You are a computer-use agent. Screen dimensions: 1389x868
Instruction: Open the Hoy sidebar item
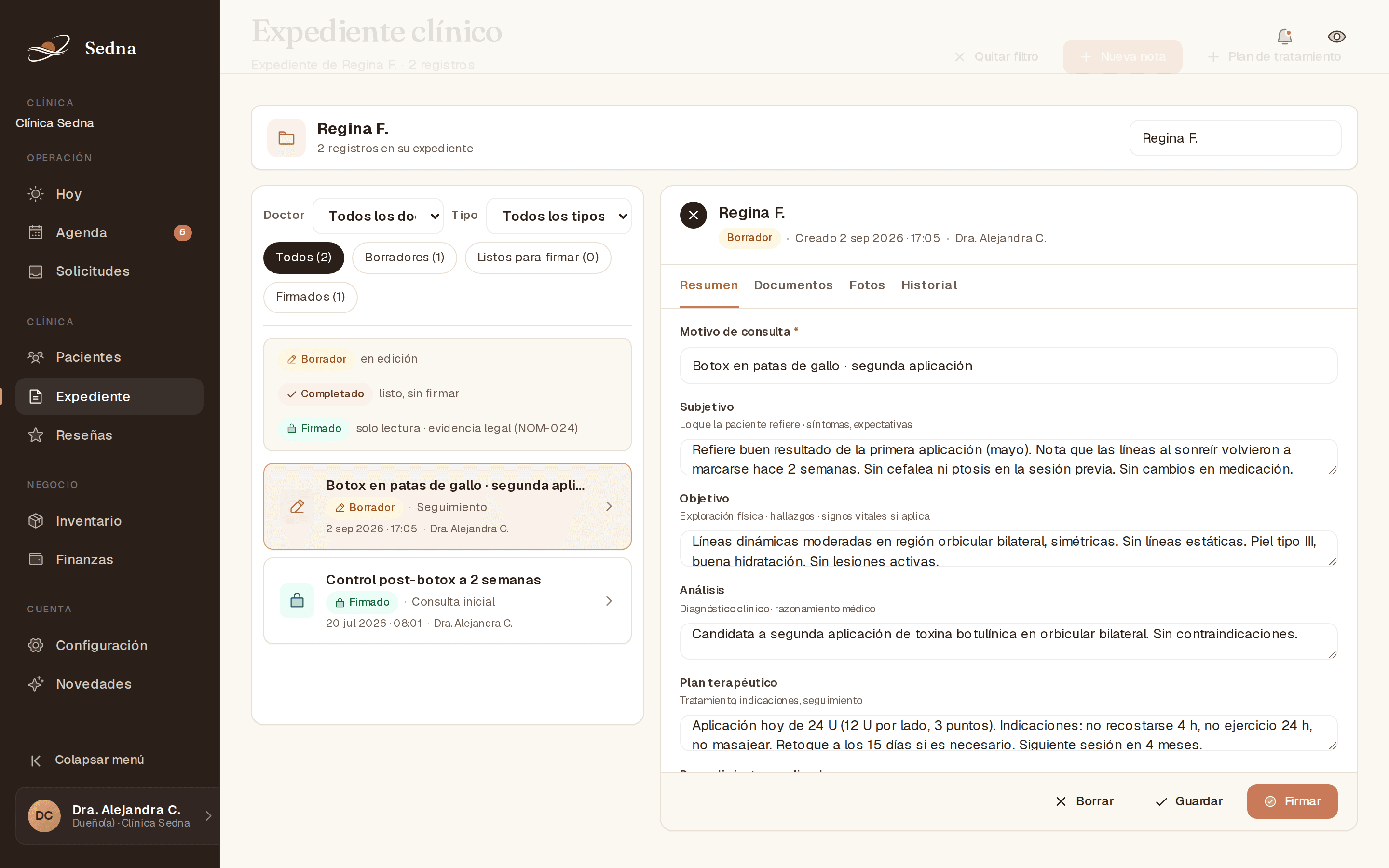pos(109,194)
